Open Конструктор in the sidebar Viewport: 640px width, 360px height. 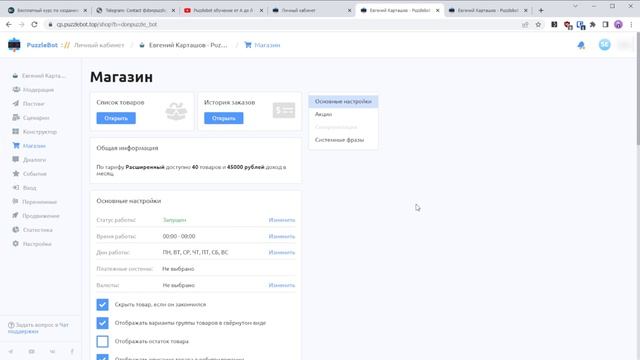point(35,132)
